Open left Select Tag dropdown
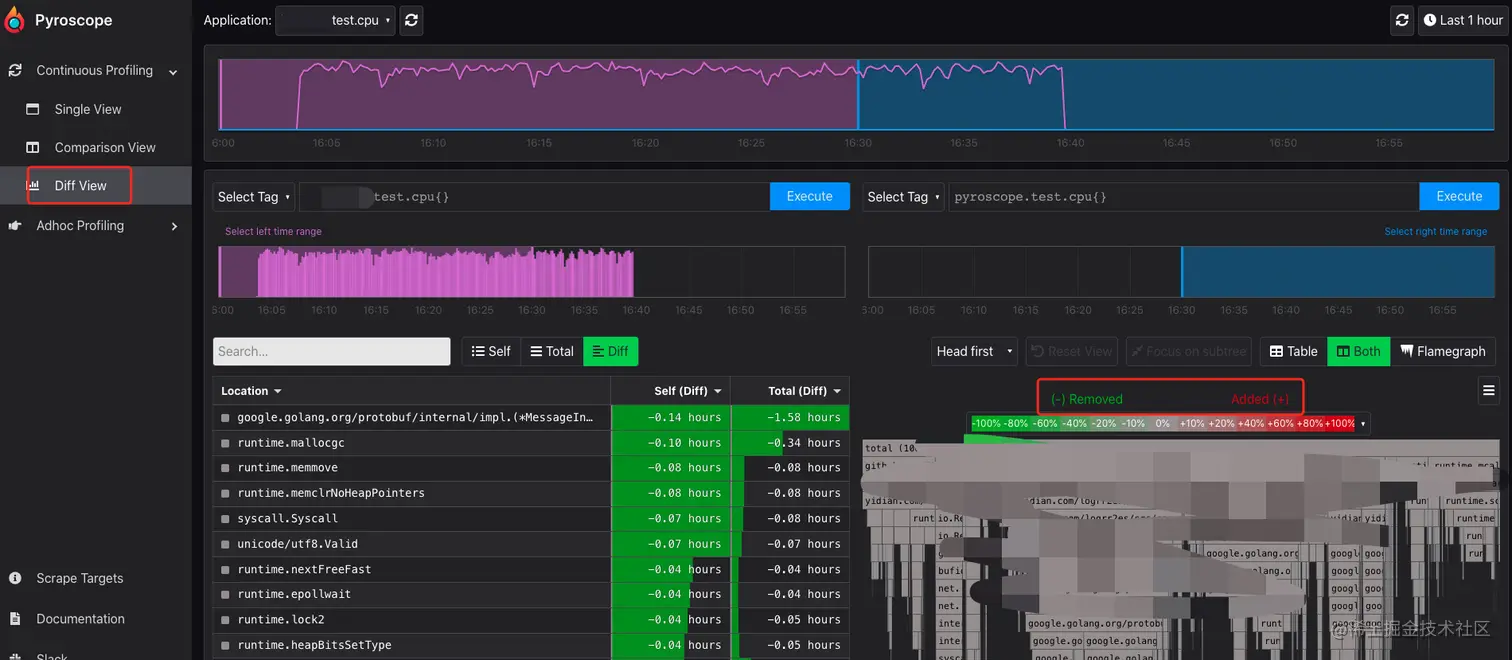1512x660 pixels. click(x=253, y=196)
